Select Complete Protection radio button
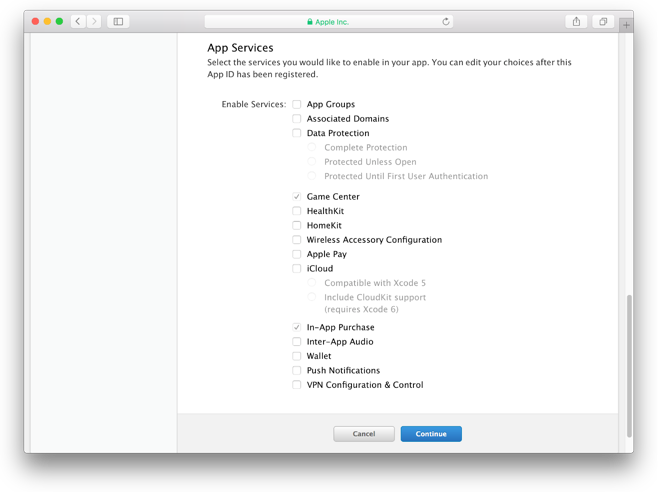The width and height of the screenshot is (658, 492). (x=312, y=147)
